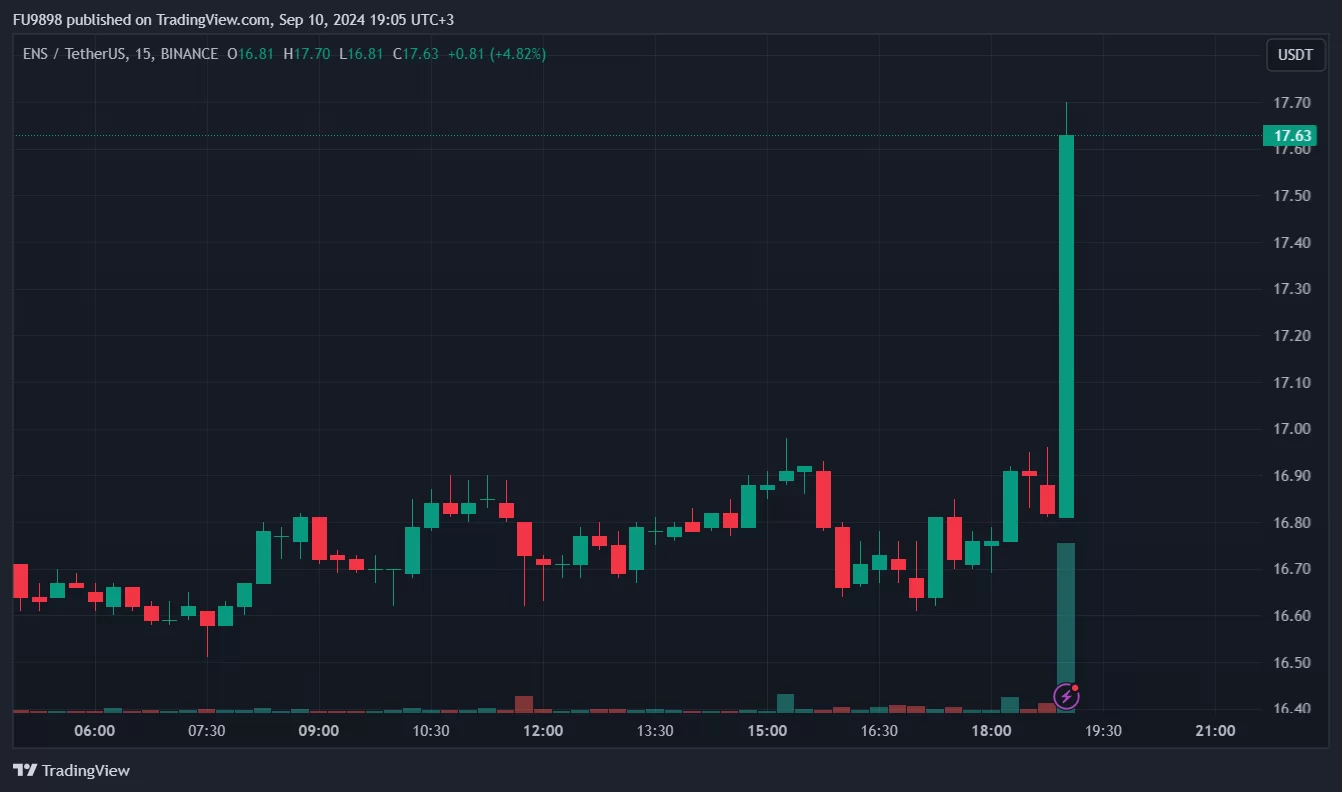
Task: Click the TradingView logo
Action: click(x=72, y=770)
